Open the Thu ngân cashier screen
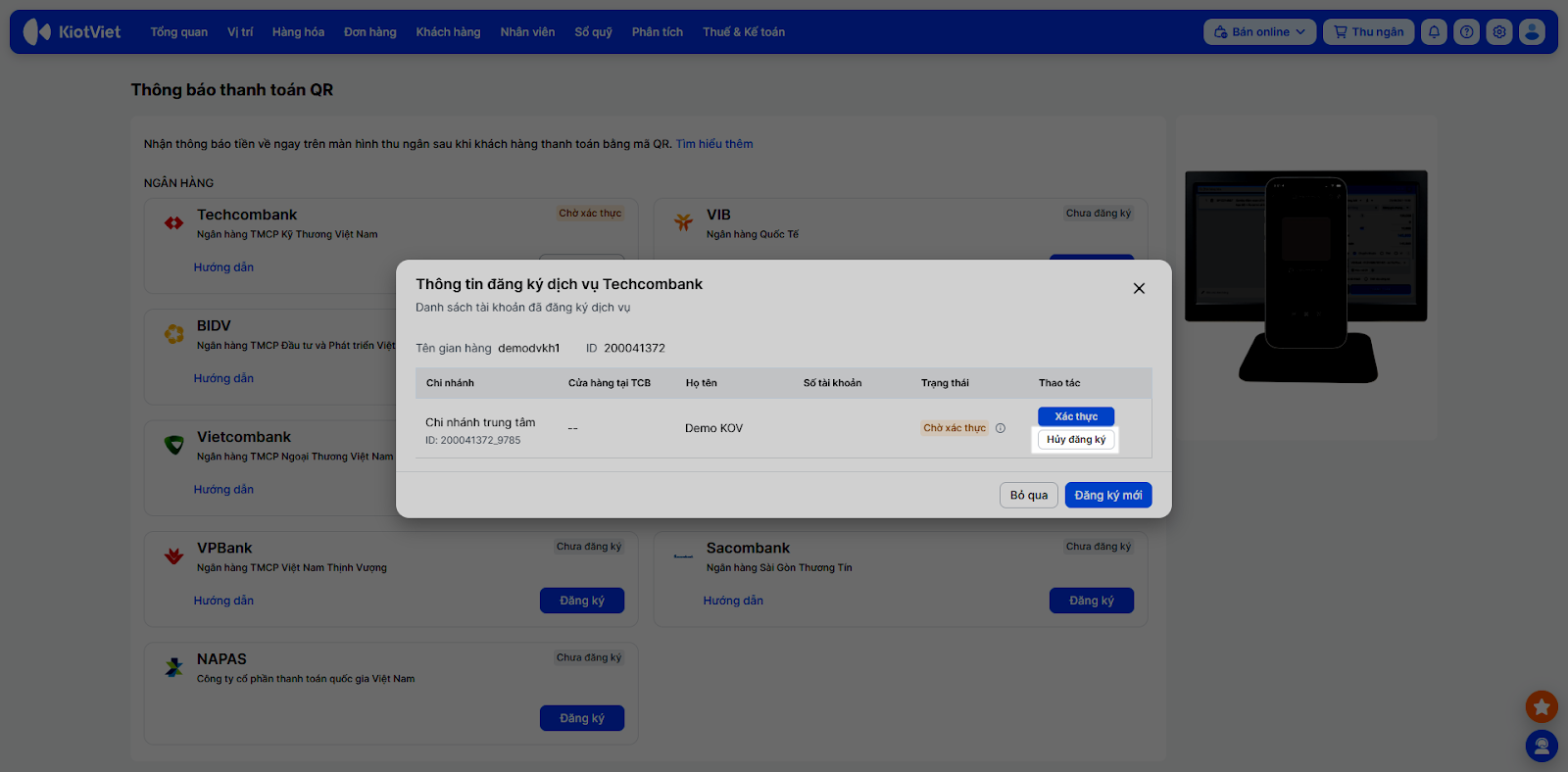This screenshot has height=772, width=1568. tap(1368, 31)
